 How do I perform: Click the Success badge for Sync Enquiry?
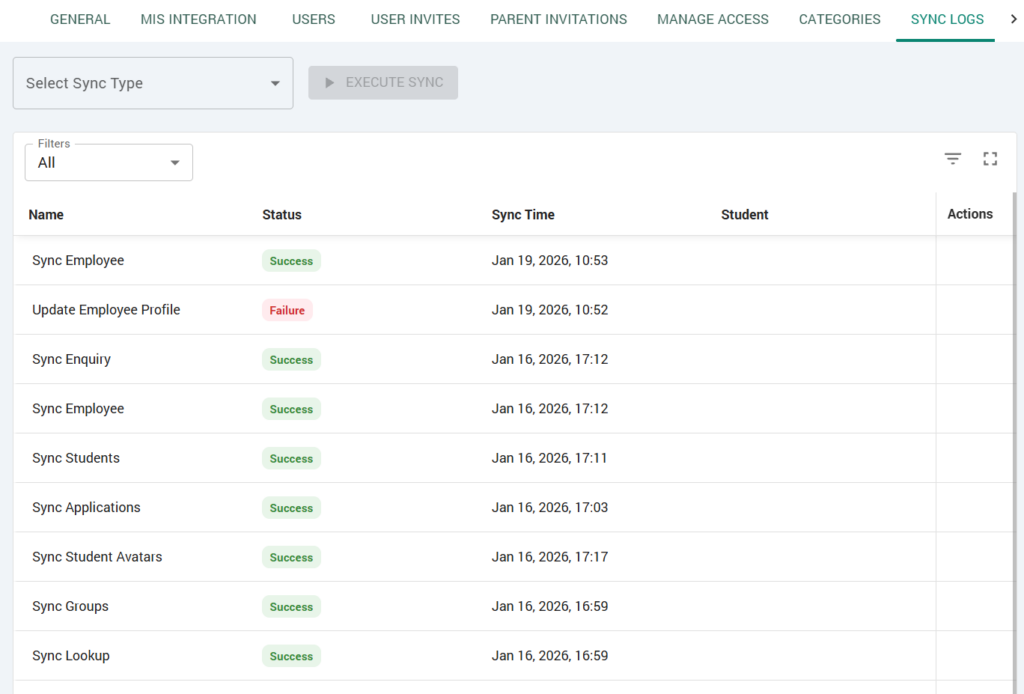[291, 360]
